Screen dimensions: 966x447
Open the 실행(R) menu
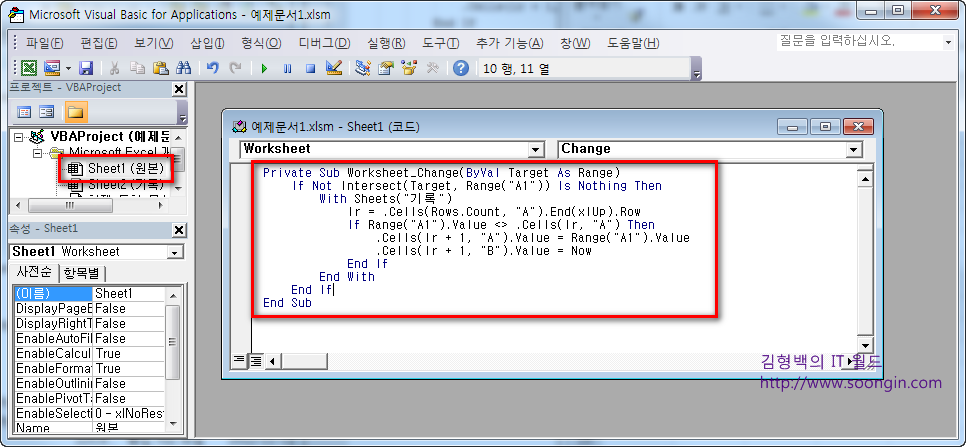(386, 43)
